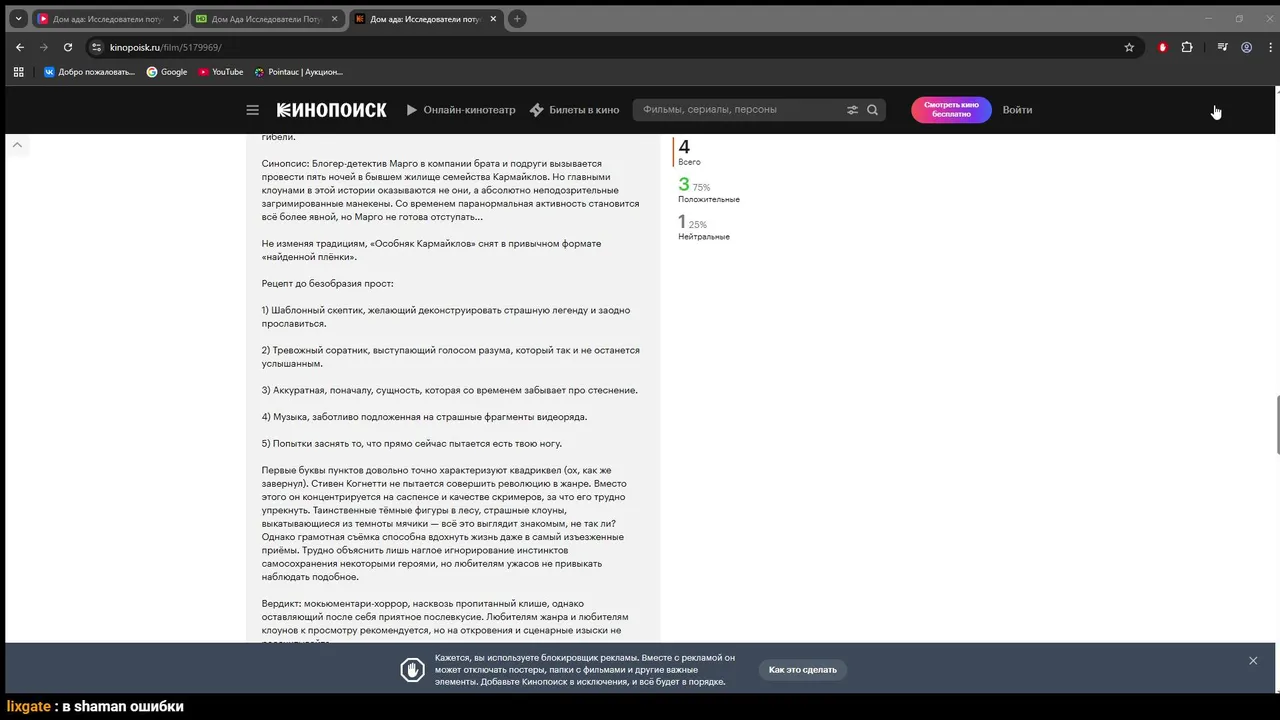Click list item 1) Шаблонный скептик
Screen dimensions: 1280x720
click(x=446, y=317)
